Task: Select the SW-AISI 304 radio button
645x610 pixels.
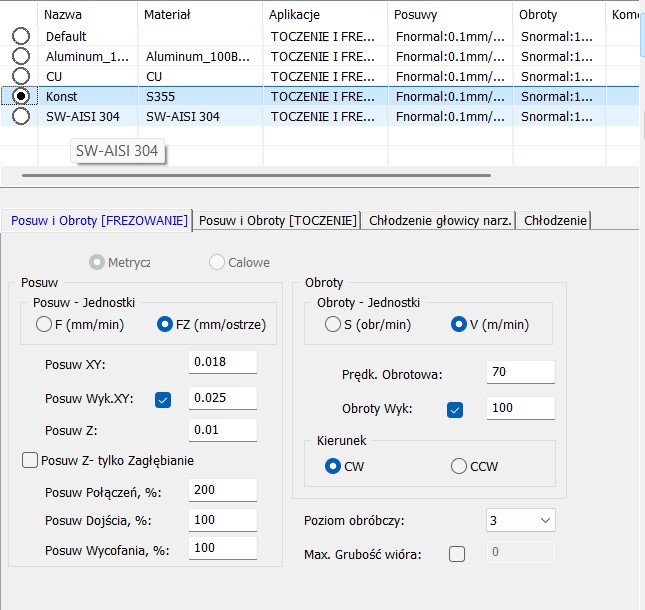Action: tap(21, 116)
